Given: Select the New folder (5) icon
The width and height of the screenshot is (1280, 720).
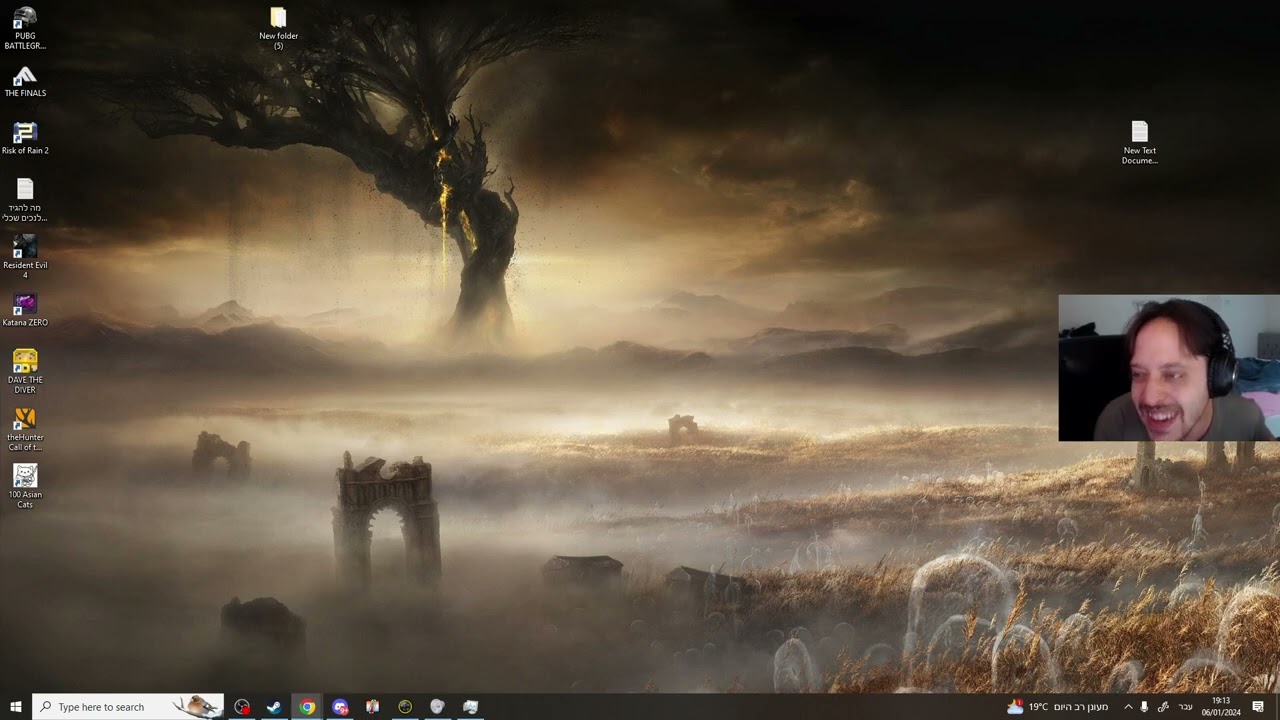Looking at the screenshot, I should [x=278, y=28].
